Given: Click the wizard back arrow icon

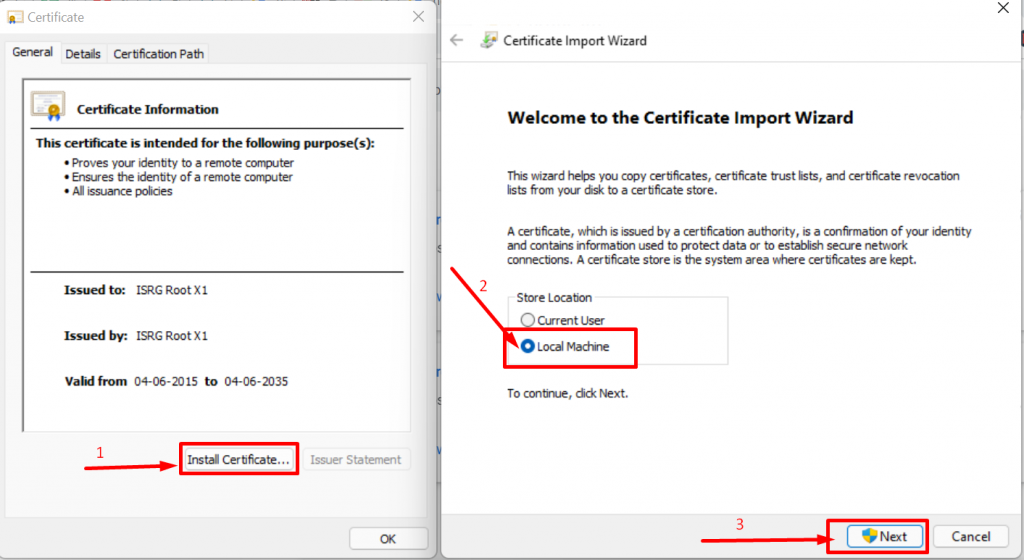Looking at the screenshot, I should 457,40.
